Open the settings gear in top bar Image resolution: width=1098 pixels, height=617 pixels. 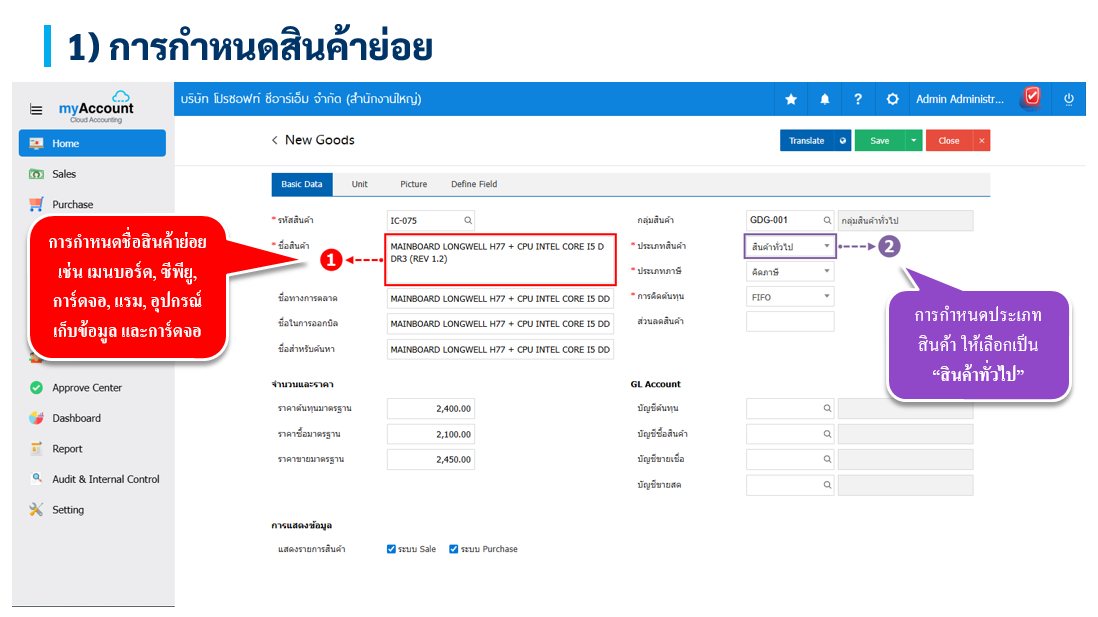pos(892,99)
